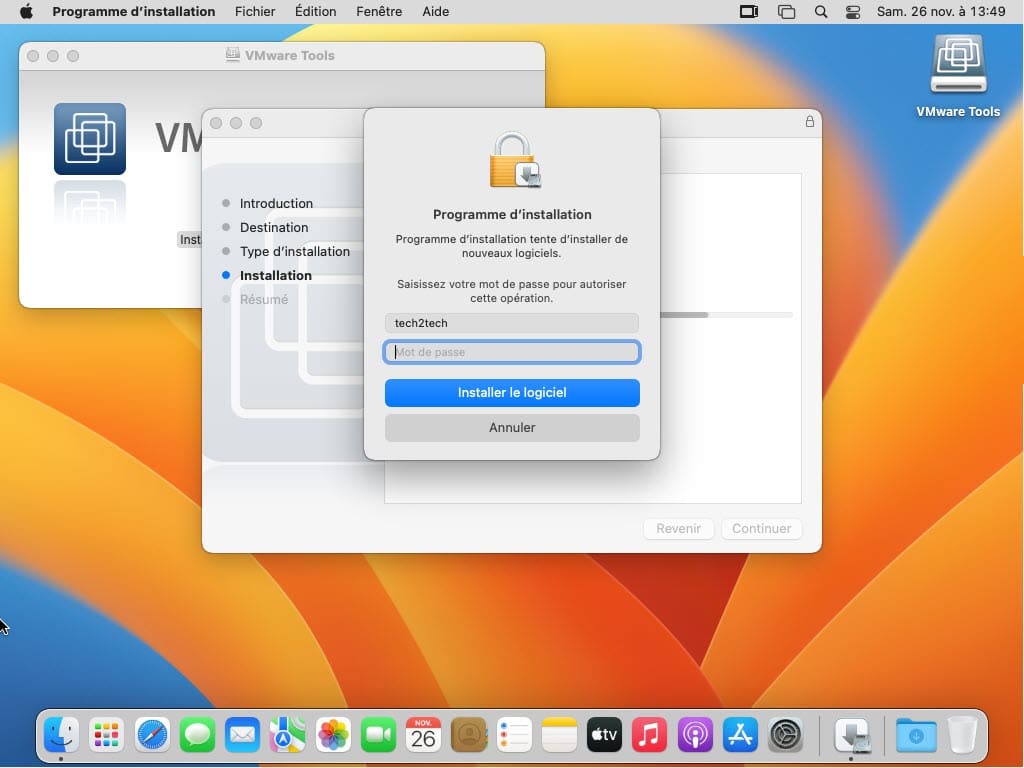
Task: Open Safari from the Dock
Action: 152,735
